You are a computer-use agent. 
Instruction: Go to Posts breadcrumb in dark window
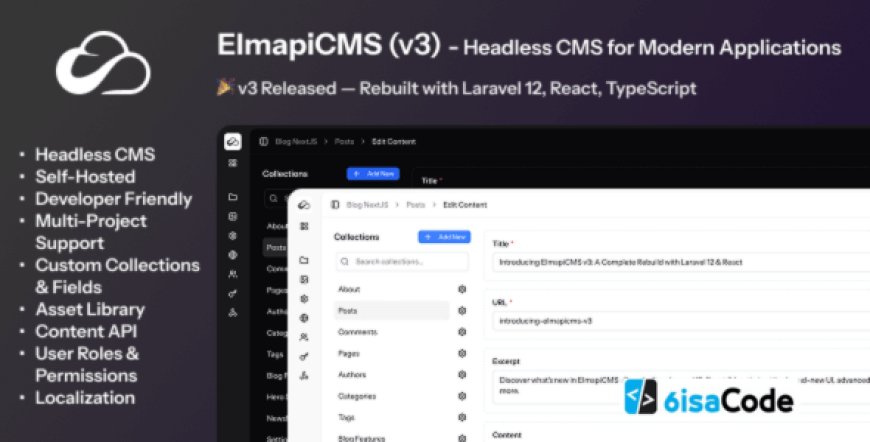click(345, 142)
